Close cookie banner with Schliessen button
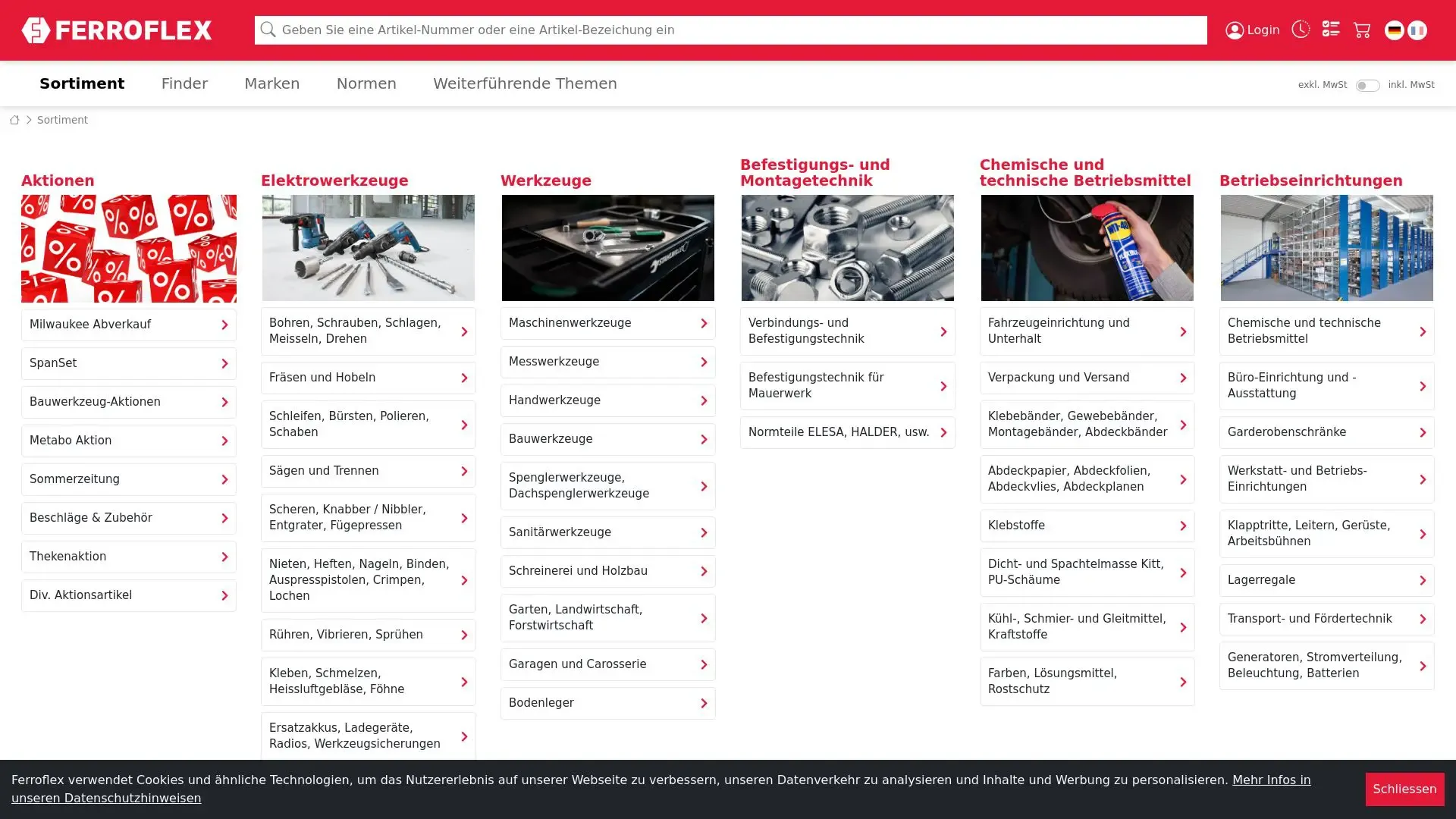This screenshot has width=1456, height=819. (x=1404, y=789)
